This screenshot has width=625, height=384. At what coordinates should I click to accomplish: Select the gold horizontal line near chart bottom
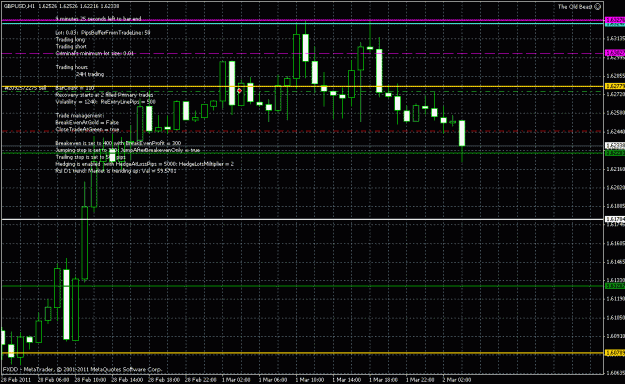(x=303, y=353)
